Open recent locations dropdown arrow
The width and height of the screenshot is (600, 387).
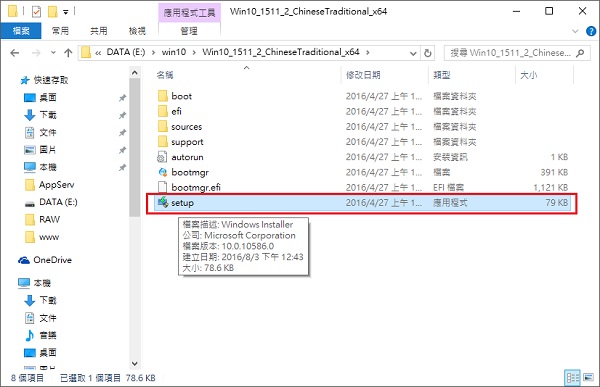pyautogui.click(x=53, y=53)
